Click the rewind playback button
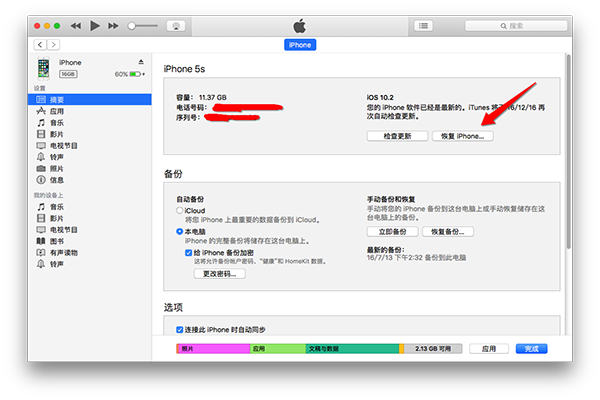 (x=76, y=26)
